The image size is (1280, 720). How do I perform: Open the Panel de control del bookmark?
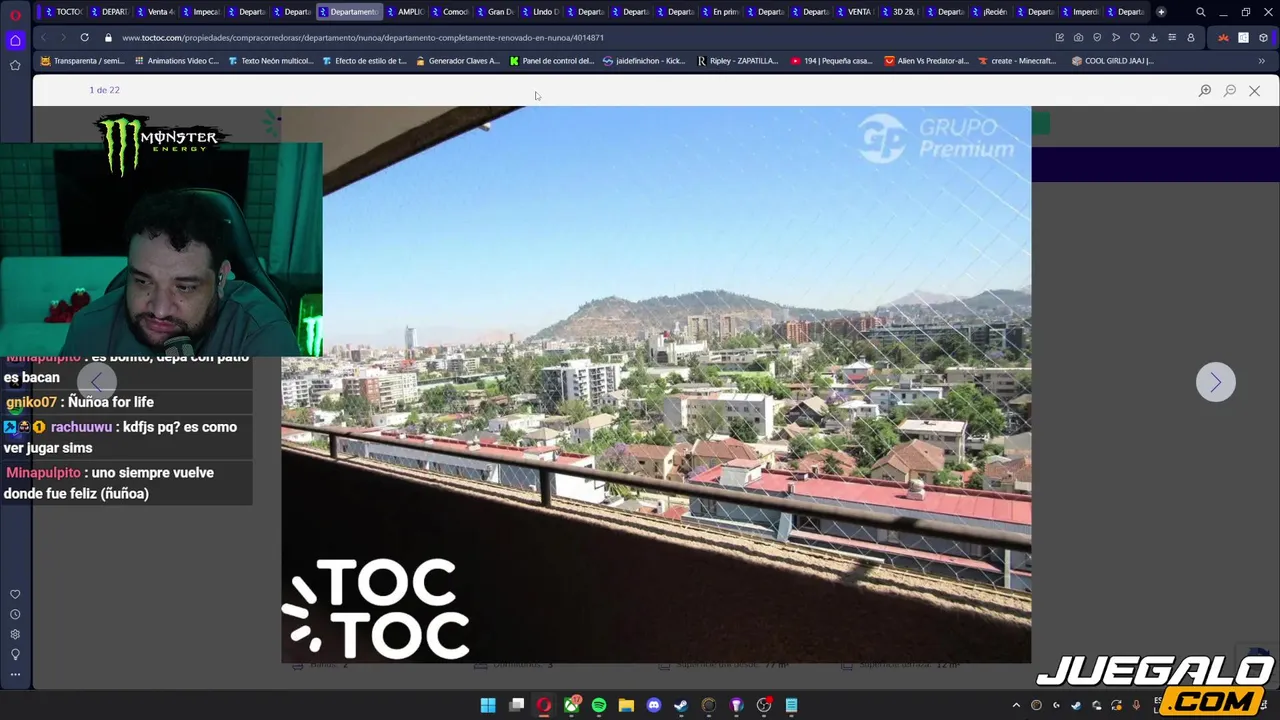point(552,61)
